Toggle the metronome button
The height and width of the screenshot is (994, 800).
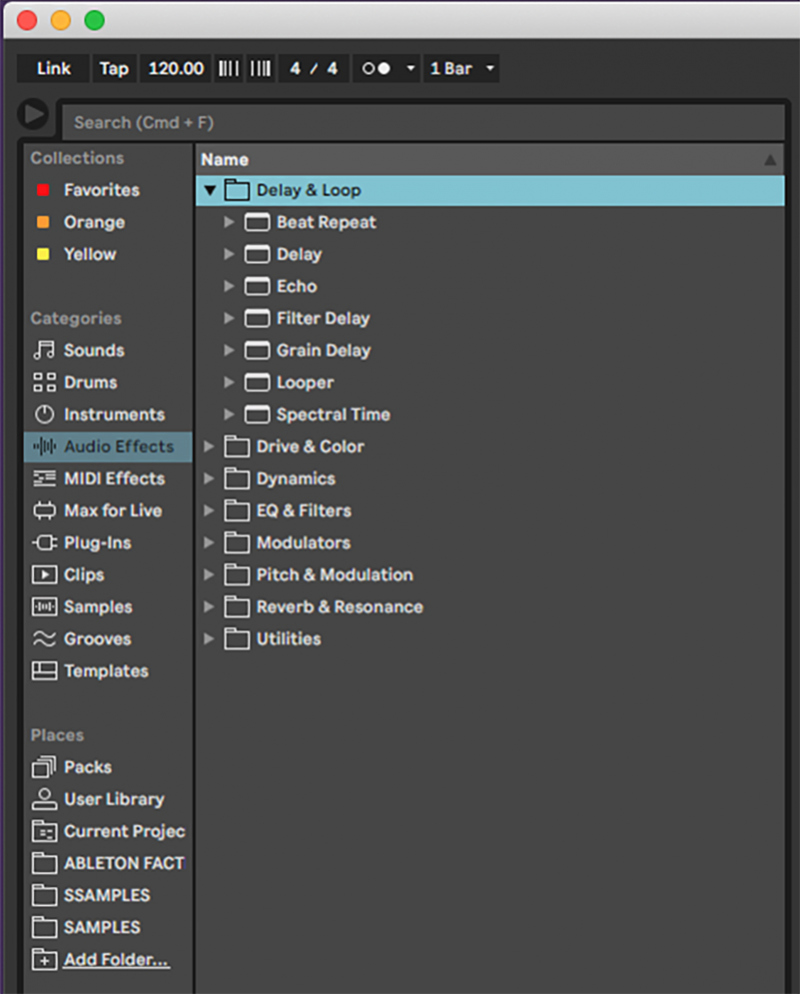pyautogui.click(x=376, y=69)
